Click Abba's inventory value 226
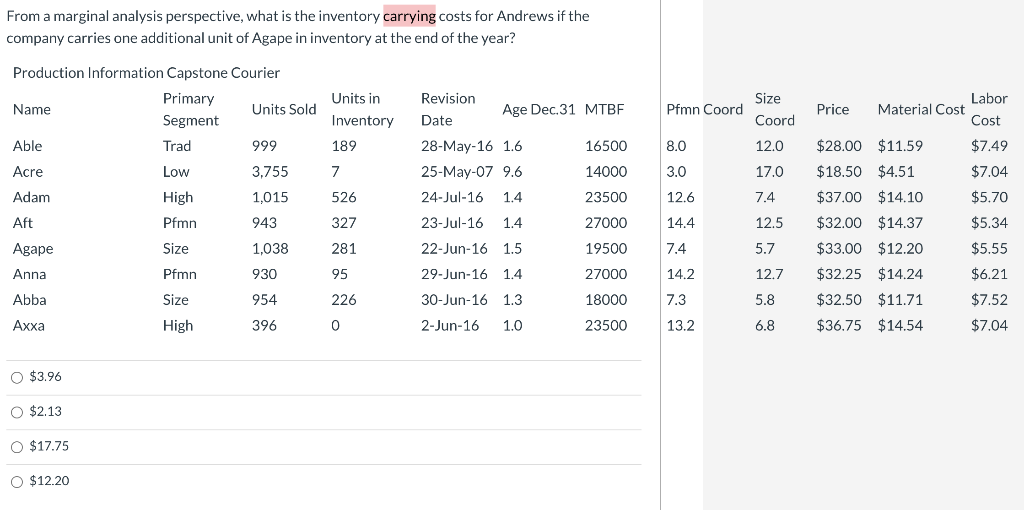 [344, 300]
